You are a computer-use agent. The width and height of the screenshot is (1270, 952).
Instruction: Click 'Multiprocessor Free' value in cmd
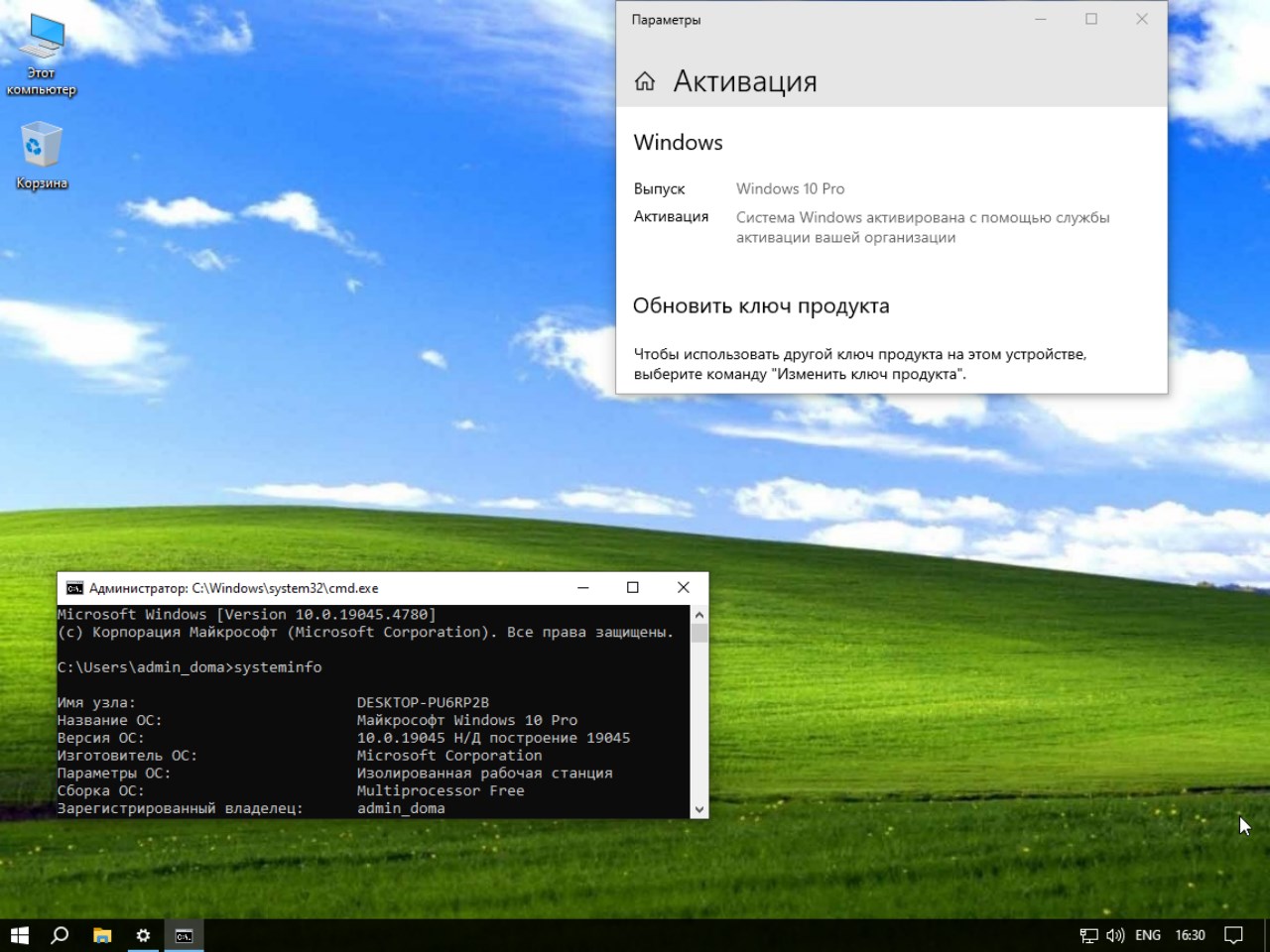[441, 790]
